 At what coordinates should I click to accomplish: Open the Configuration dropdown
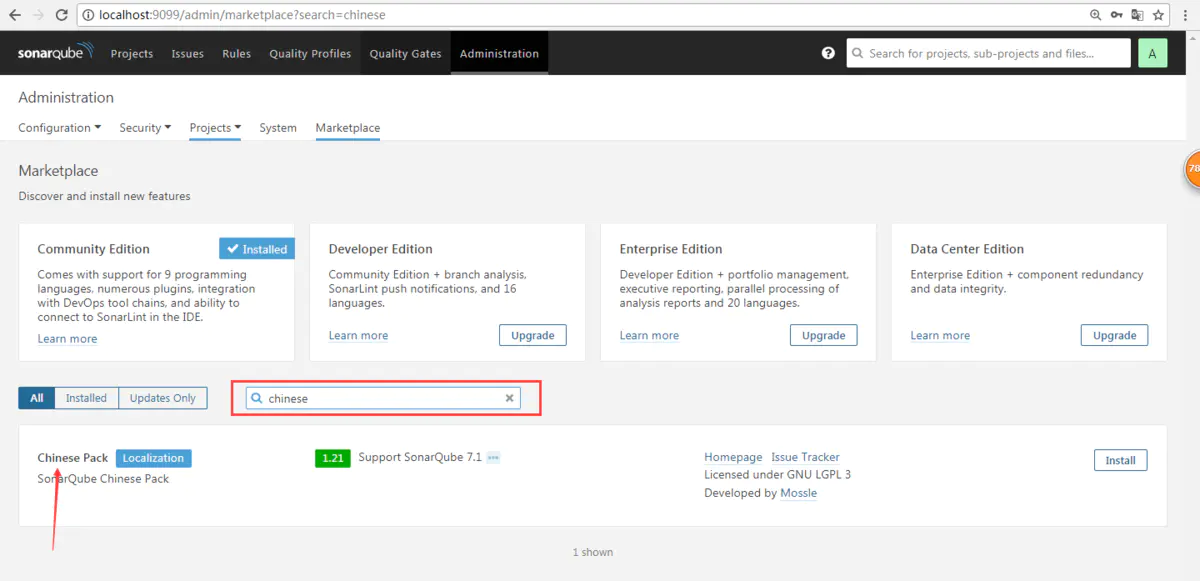60,128
